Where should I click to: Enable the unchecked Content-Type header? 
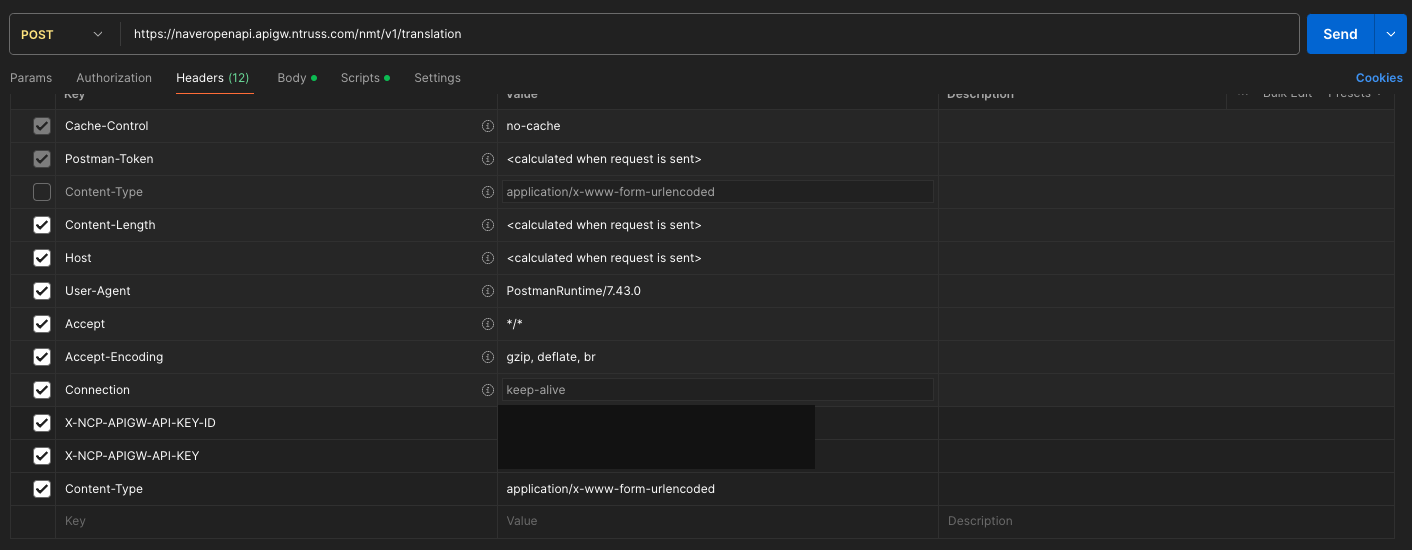(x=42, y=192)
